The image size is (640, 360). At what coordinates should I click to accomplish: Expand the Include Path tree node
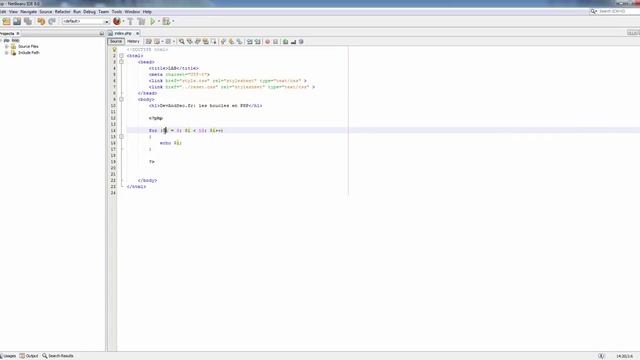7,53
